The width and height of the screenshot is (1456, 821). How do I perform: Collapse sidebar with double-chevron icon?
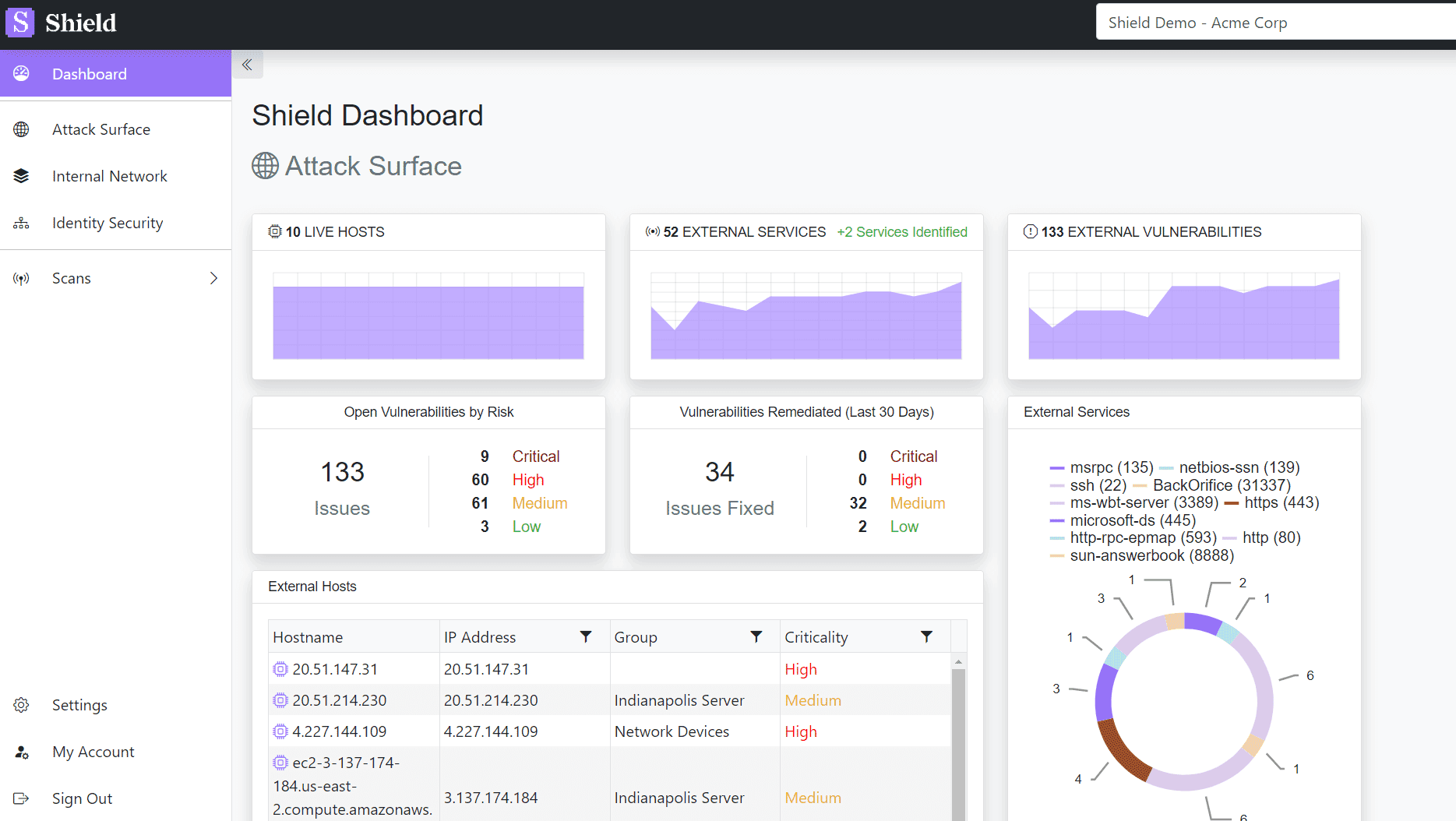click(x=247, y=65)
